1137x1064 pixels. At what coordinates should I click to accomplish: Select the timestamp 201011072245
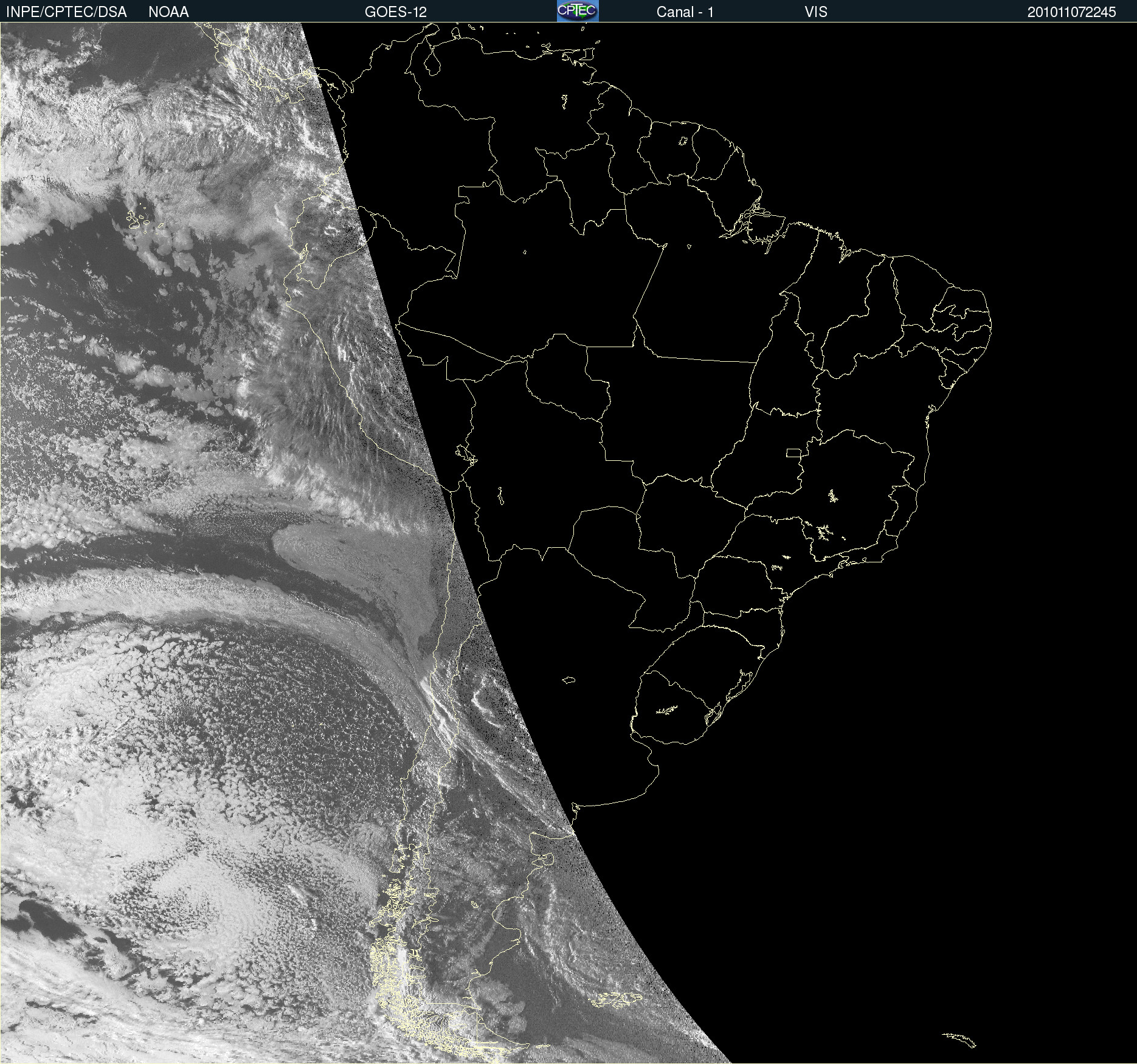point(1071,12)
